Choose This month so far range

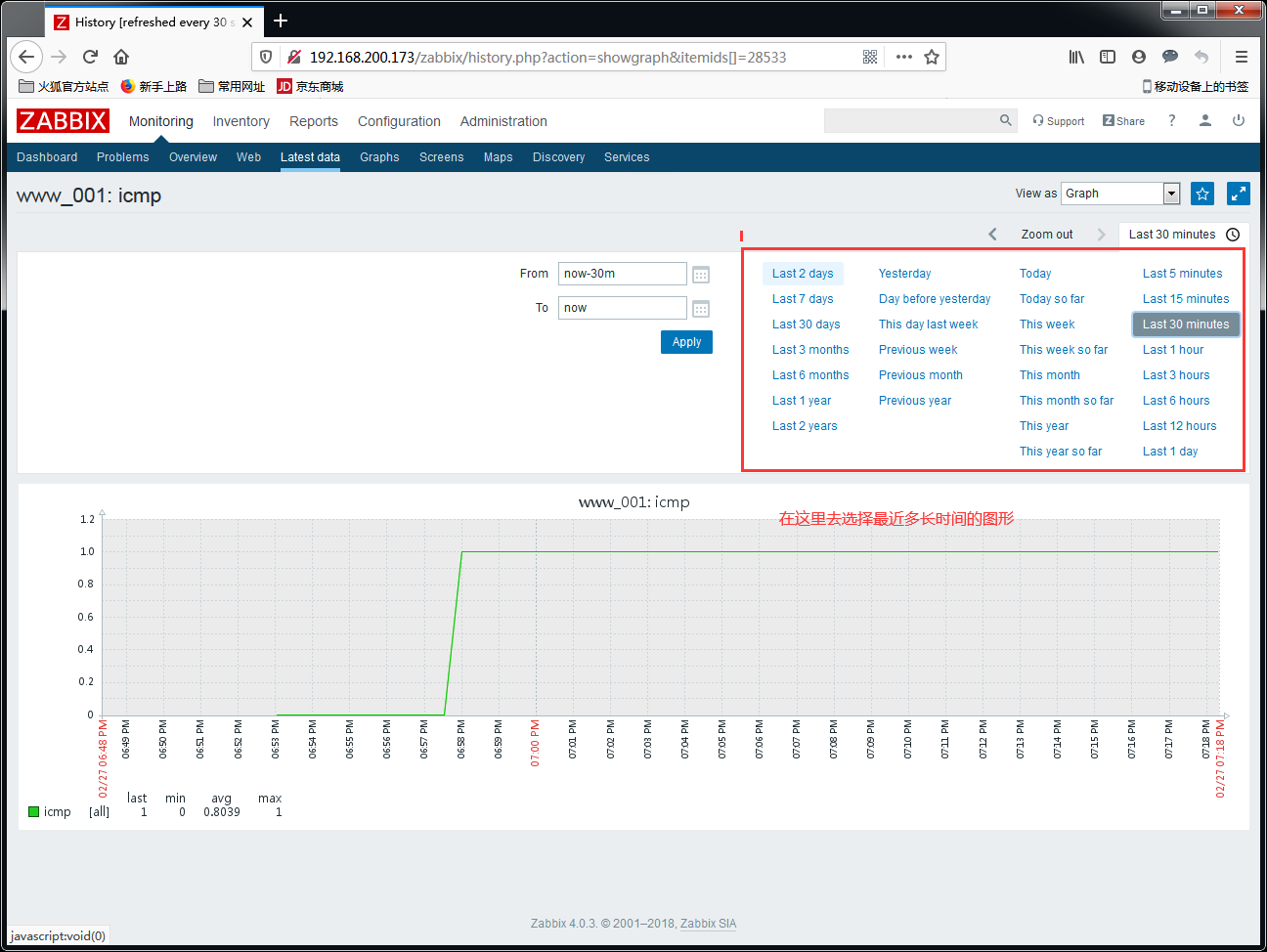click(1067, 401)
